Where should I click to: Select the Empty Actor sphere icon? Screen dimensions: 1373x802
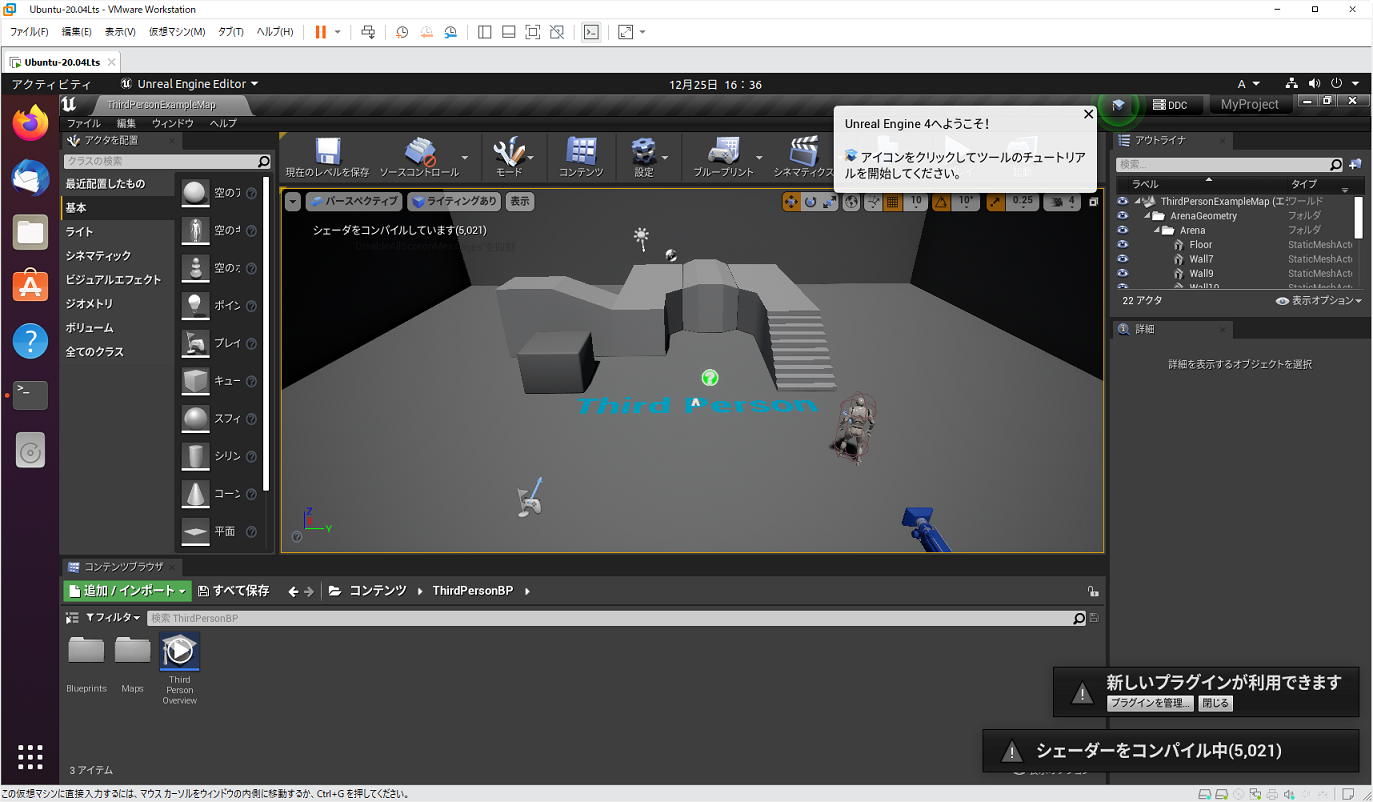195,192
